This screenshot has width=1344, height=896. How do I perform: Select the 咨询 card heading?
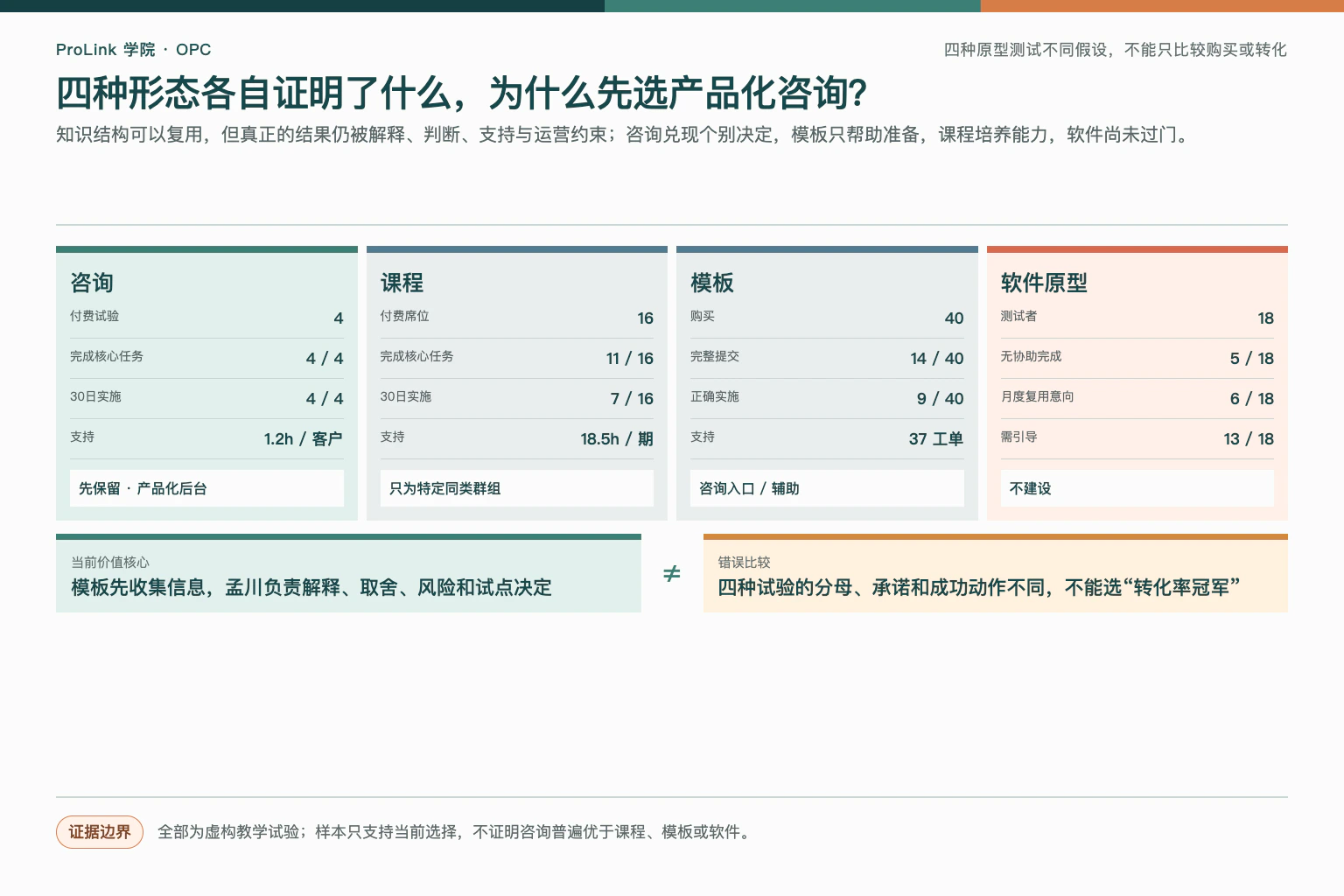[x=92, y=283]
